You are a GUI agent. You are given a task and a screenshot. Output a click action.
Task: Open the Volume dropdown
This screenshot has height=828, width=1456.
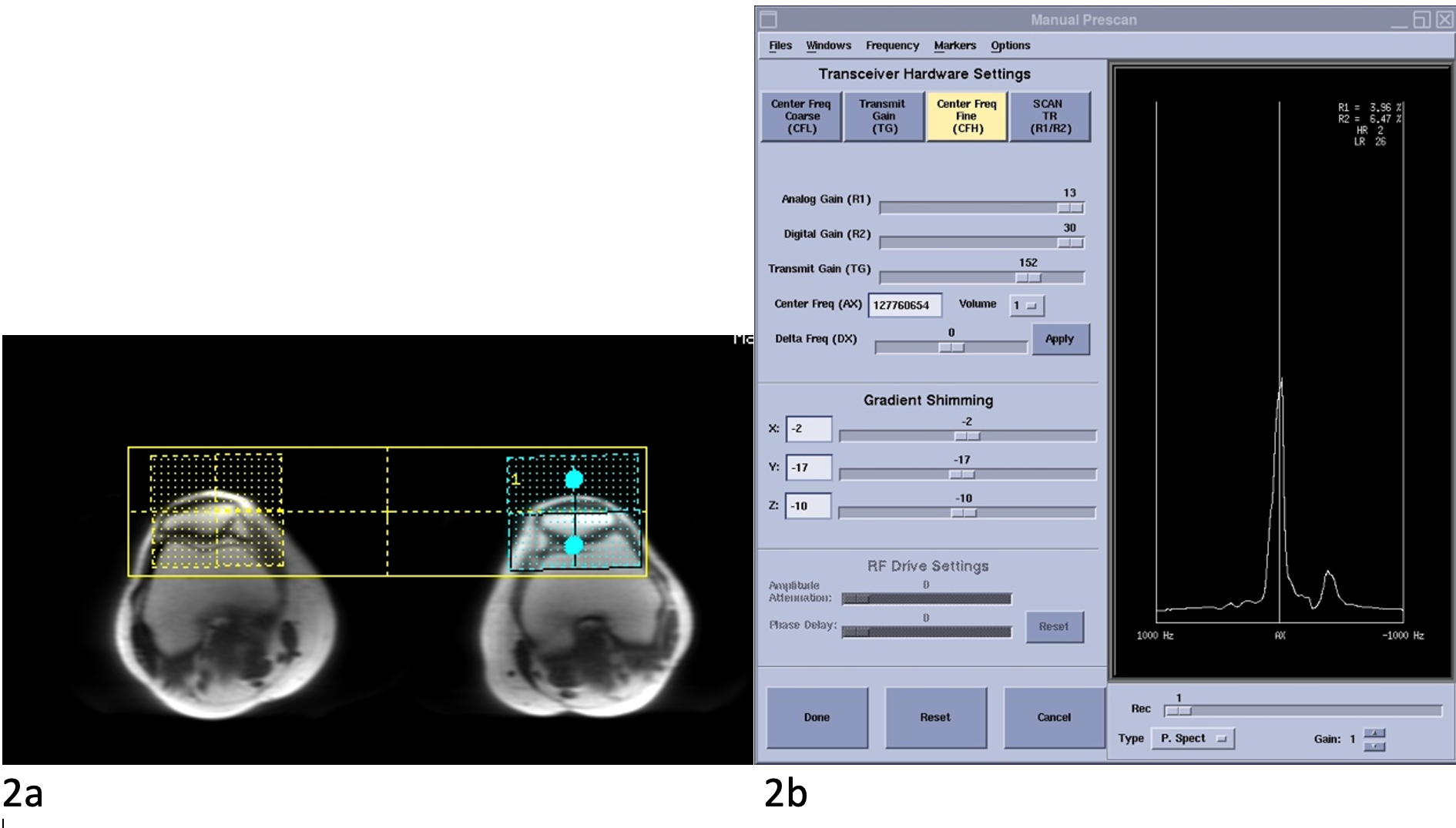click(1026, 306)
